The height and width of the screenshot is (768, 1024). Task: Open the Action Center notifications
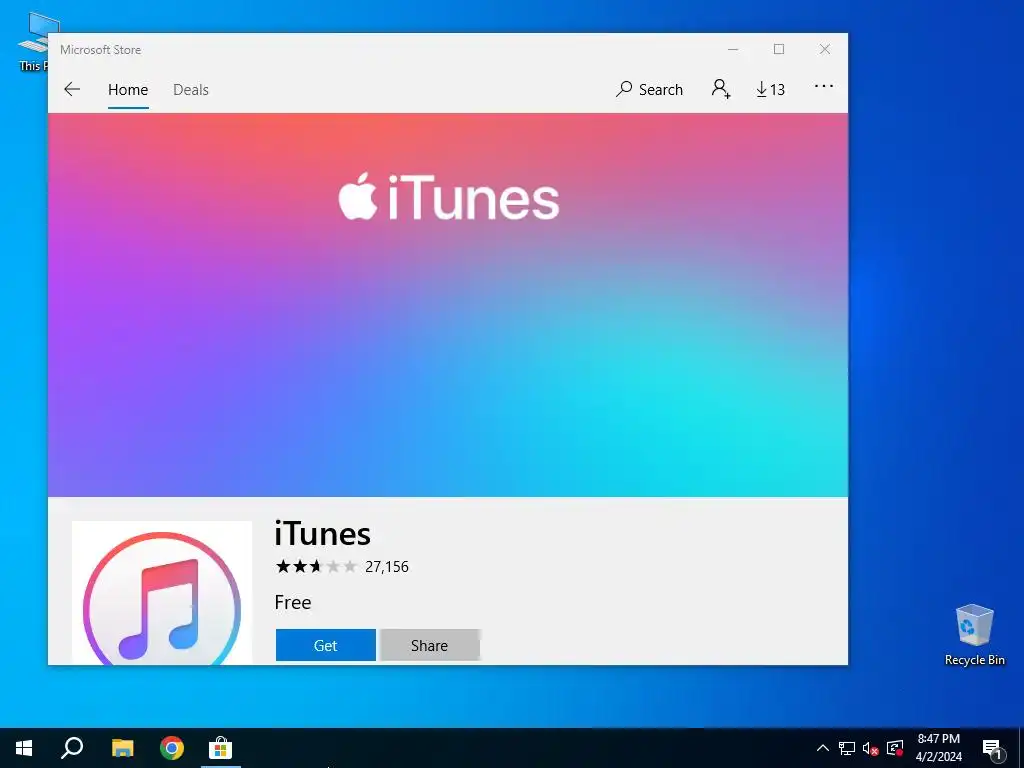[x=991, y=748]
